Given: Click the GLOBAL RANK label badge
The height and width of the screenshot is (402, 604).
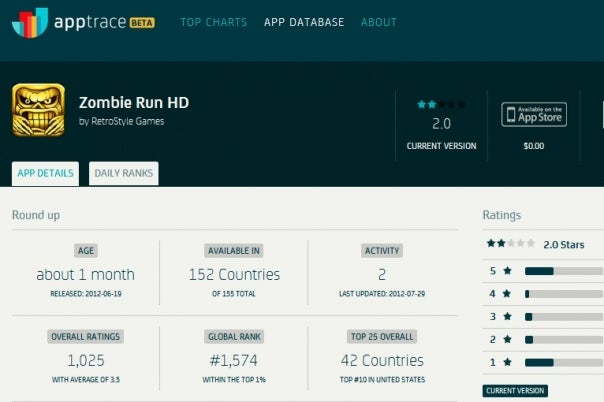Looking at the screenshot, I should pyautogui.click(x=234, y=337).
